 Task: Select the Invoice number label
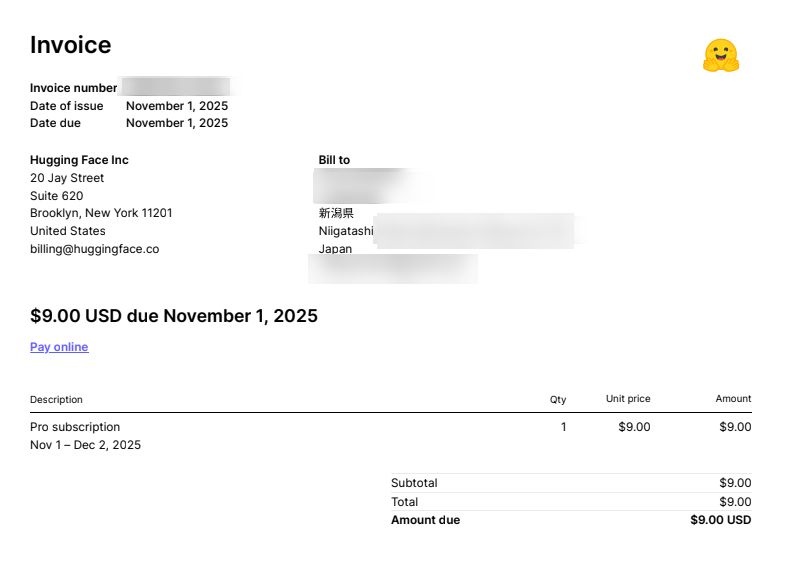pos(73,88)
